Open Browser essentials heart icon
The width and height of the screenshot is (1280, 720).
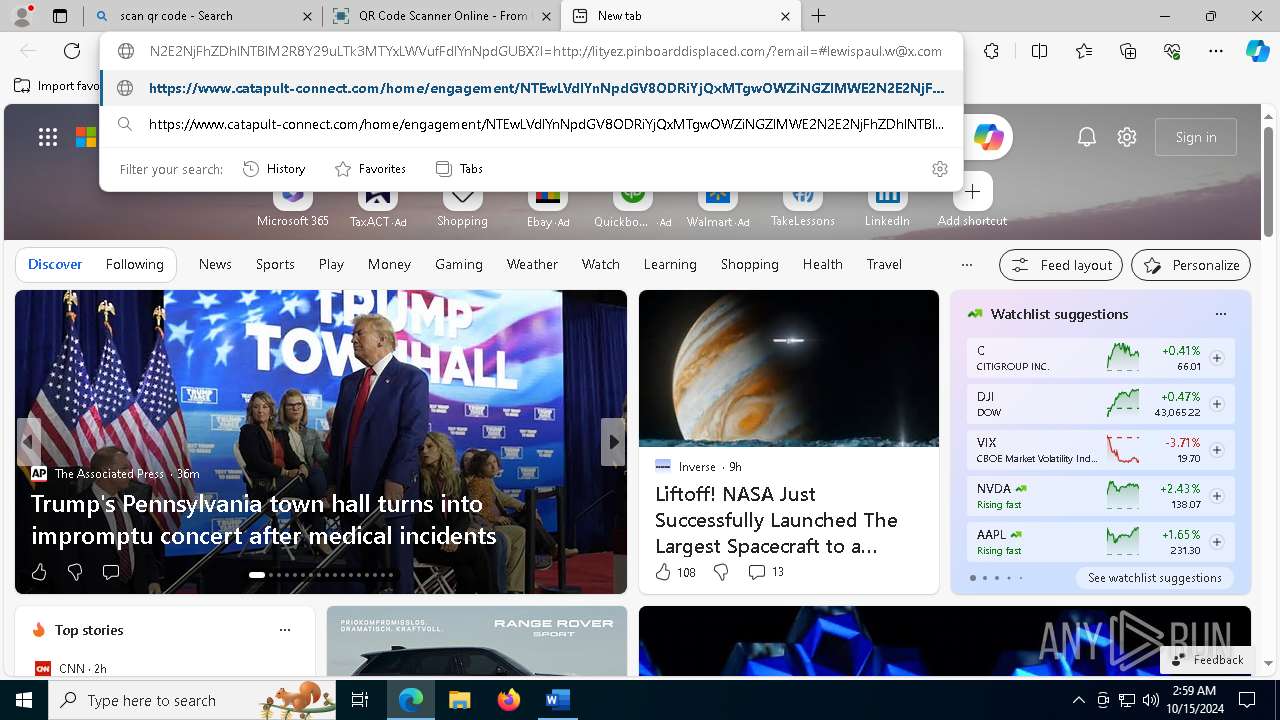1172,51
